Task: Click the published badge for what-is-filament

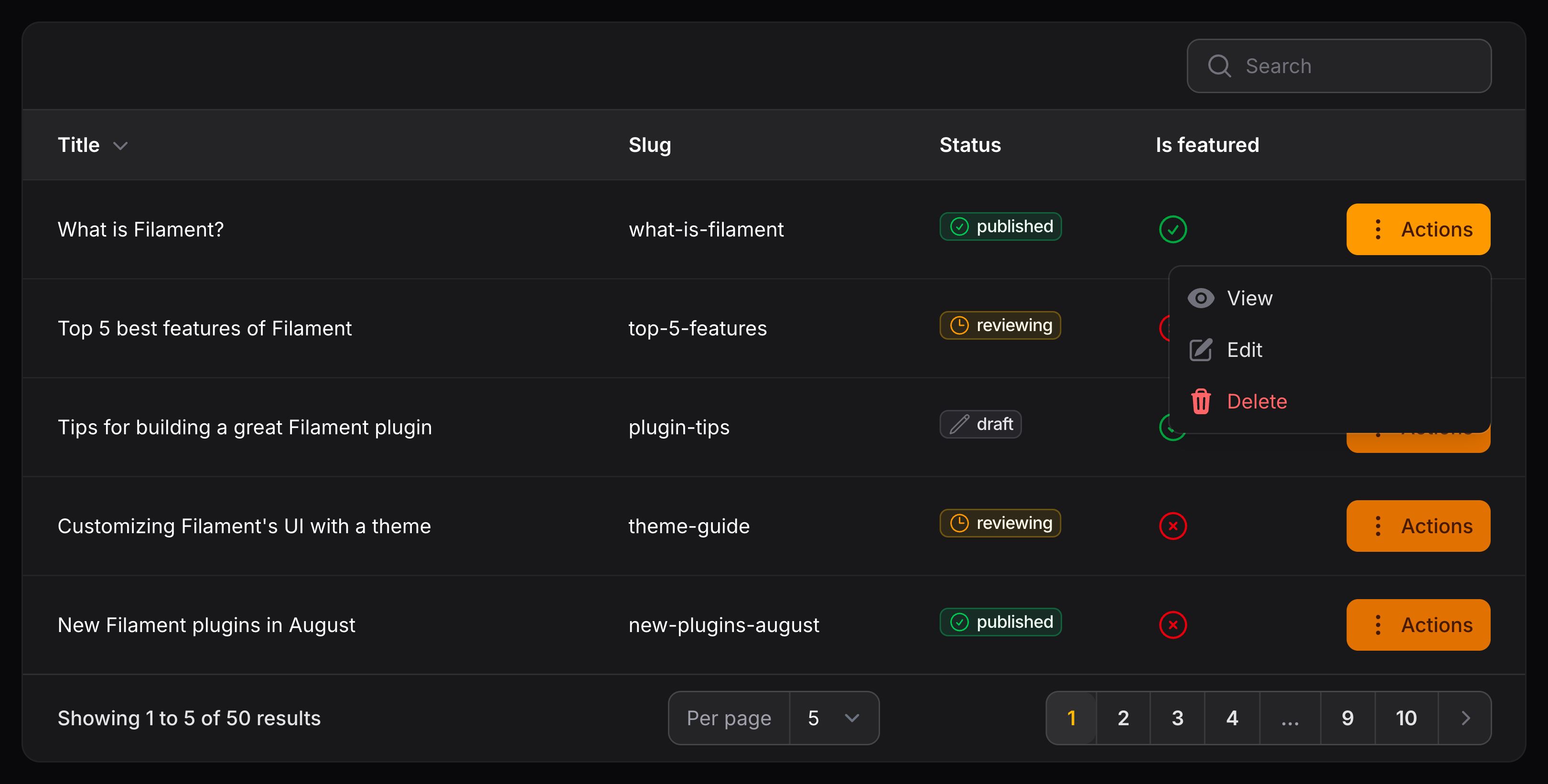Action: point(1000,226)
